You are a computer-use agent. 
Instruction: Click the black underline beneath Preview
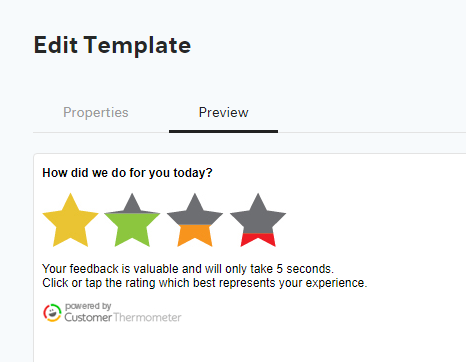[223, 131]
